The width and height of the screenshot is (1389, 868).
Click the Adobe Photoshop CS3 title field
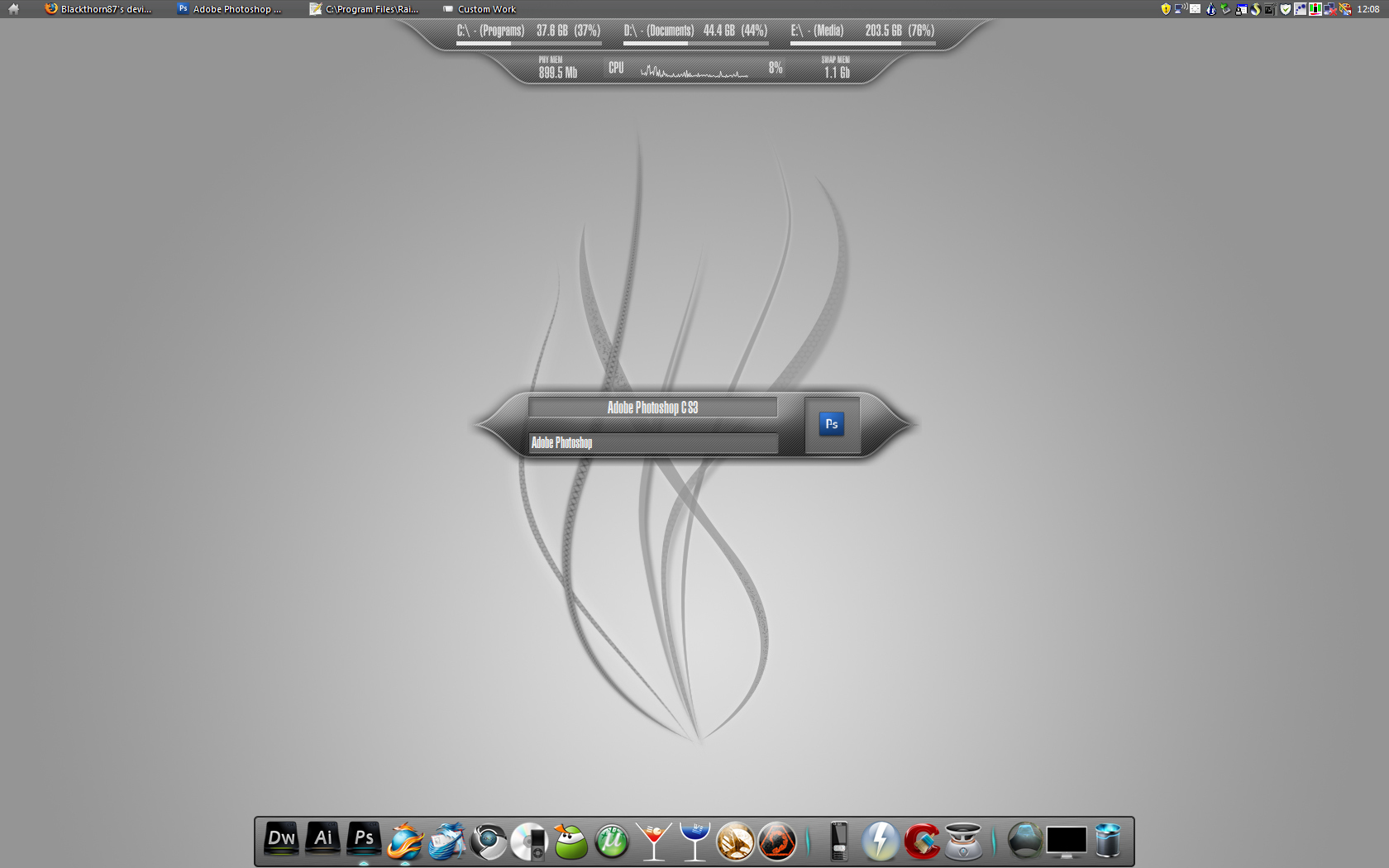point(652,408)
